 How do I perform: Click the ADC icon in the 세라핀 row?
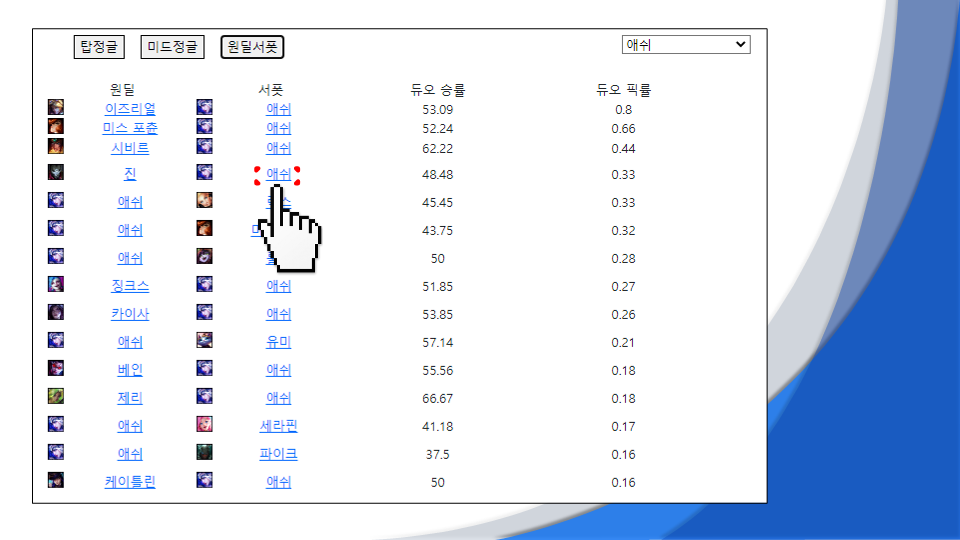(x=56, y=424)
